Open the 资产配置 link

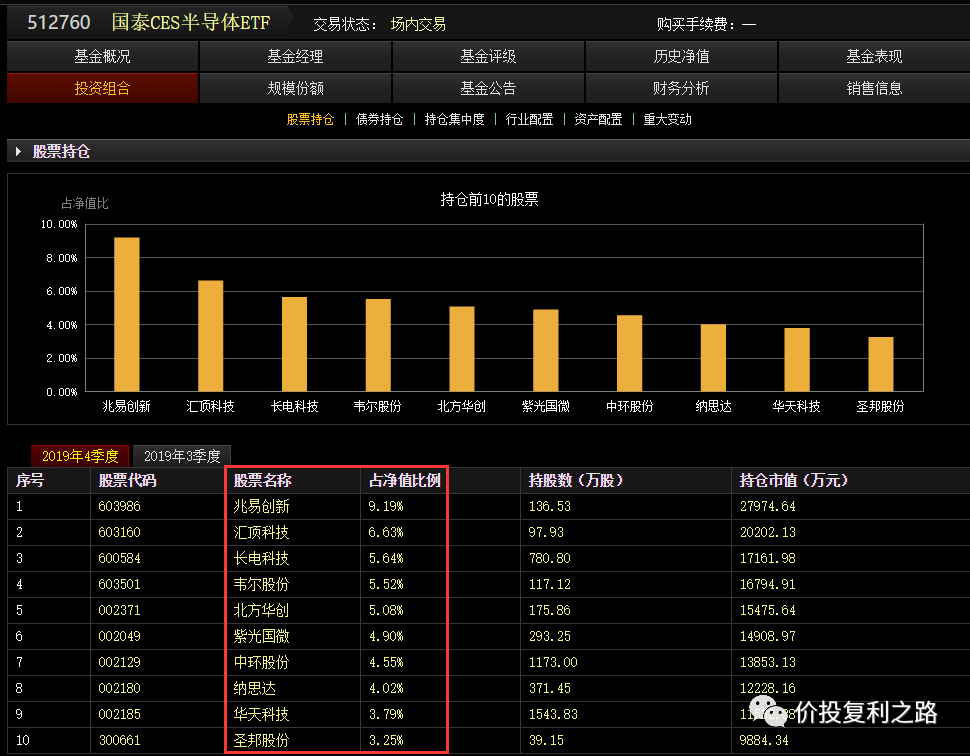pyautogui.click(x=598, y=119)
